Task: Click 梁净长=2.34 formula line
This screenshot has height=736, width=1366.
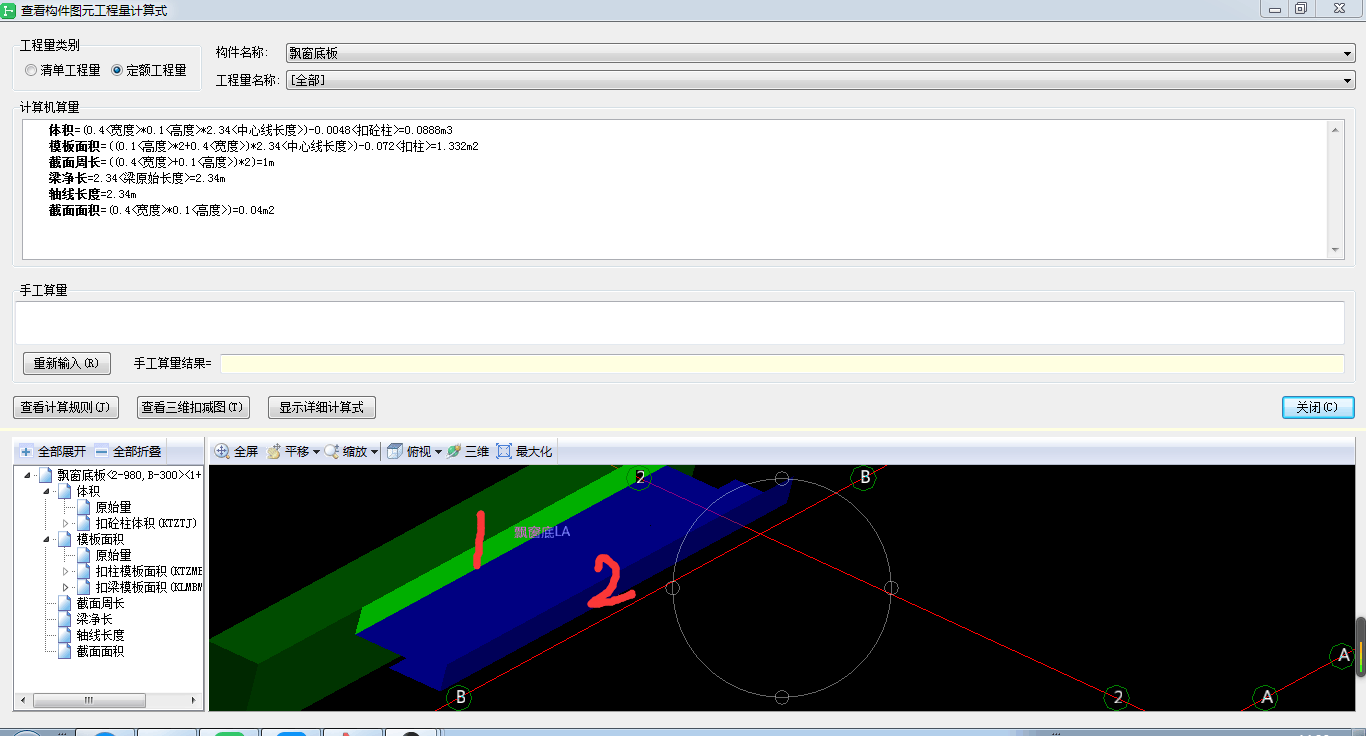Action: pyautogui.click(x=137, y=178)
